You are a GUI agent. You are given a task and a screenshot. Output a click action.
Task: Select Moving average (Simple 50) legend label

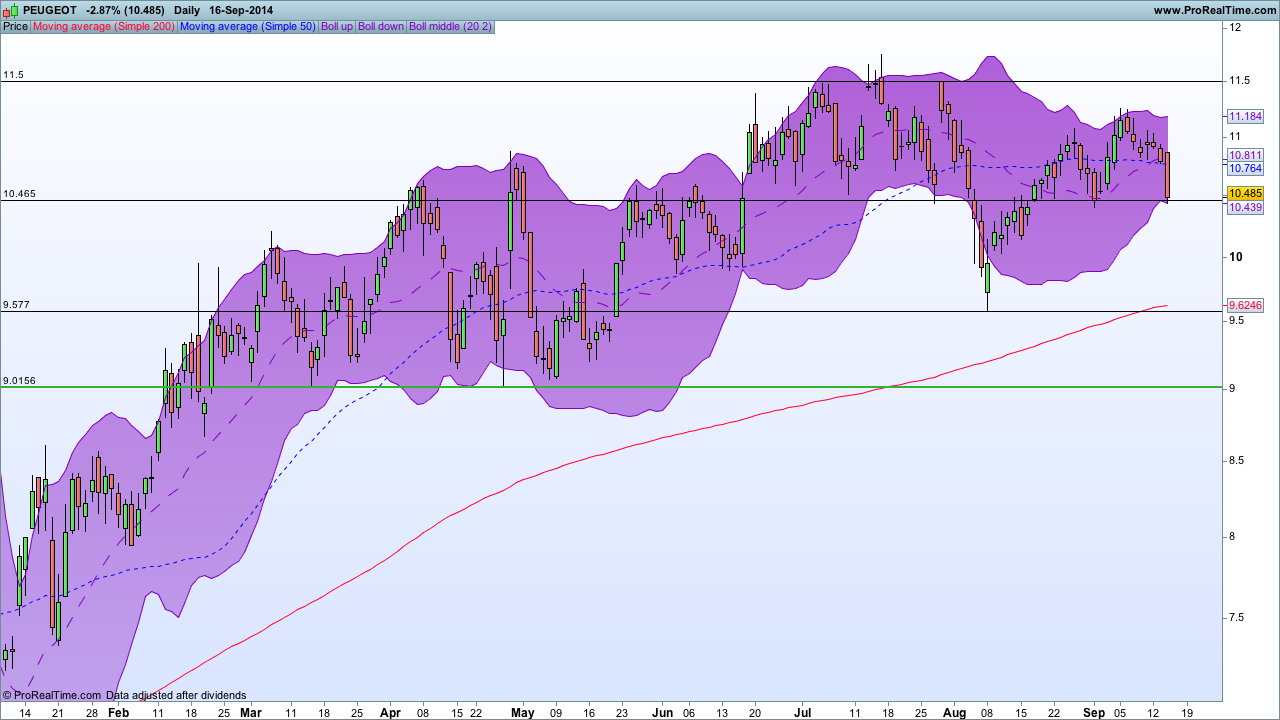[x=247, y=26]
